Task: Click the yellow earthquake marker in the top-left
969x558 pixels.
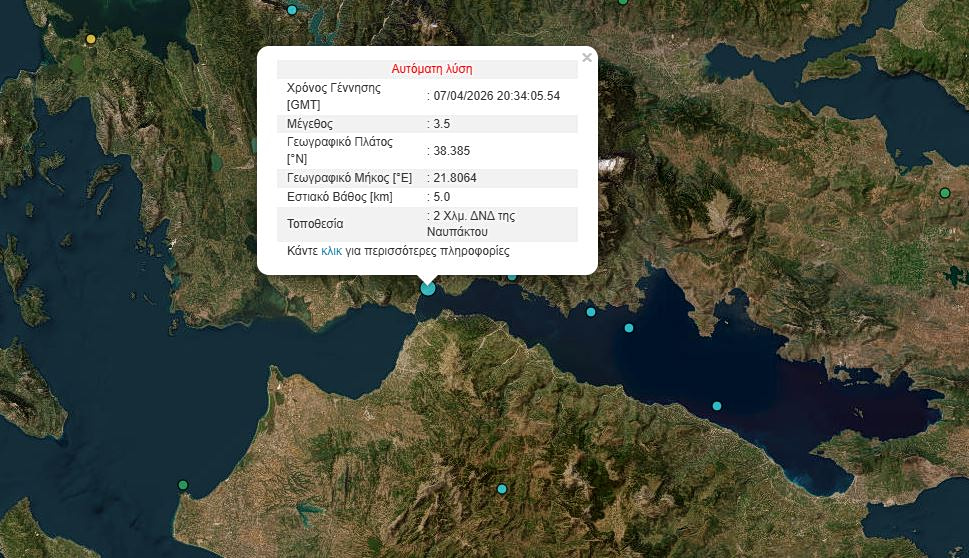Action: (x=91, y=39)
